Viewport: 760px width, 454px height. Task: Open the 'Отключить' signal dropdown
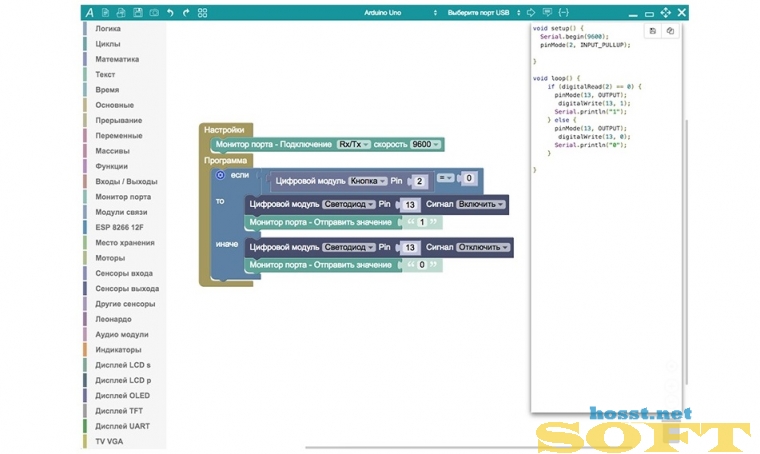(x=483, y=247)
